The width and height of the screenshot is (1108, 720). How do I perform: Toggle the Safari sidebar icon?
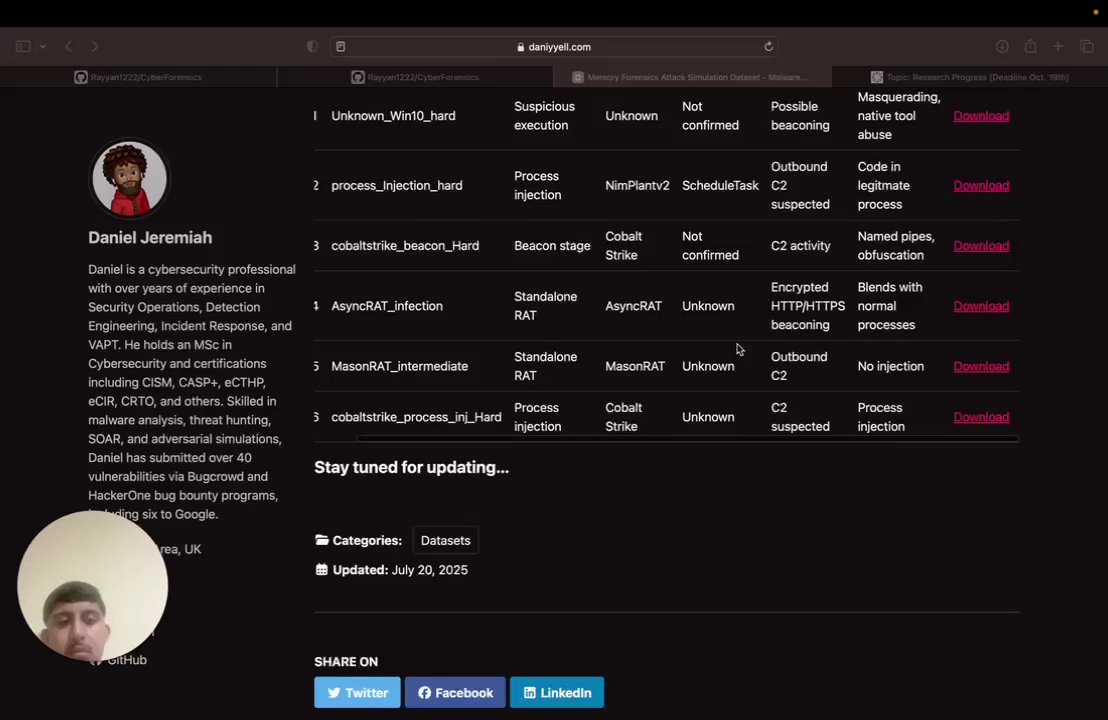[x=23, y=47]
